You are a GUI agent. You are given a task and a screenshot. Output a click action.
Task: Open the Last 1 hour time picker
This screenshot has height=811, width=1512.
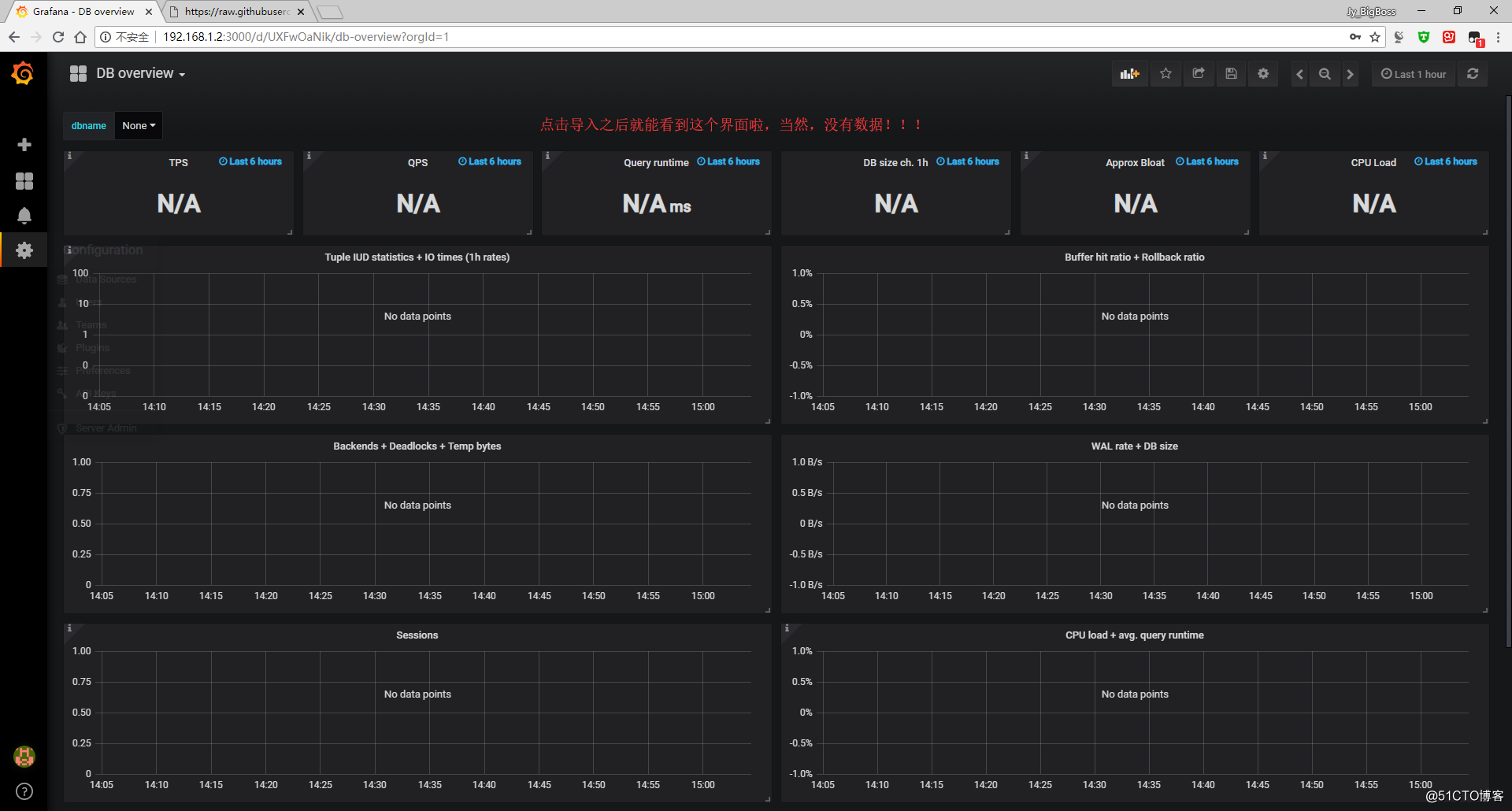pyautogui.click(x=1414, y=74)
